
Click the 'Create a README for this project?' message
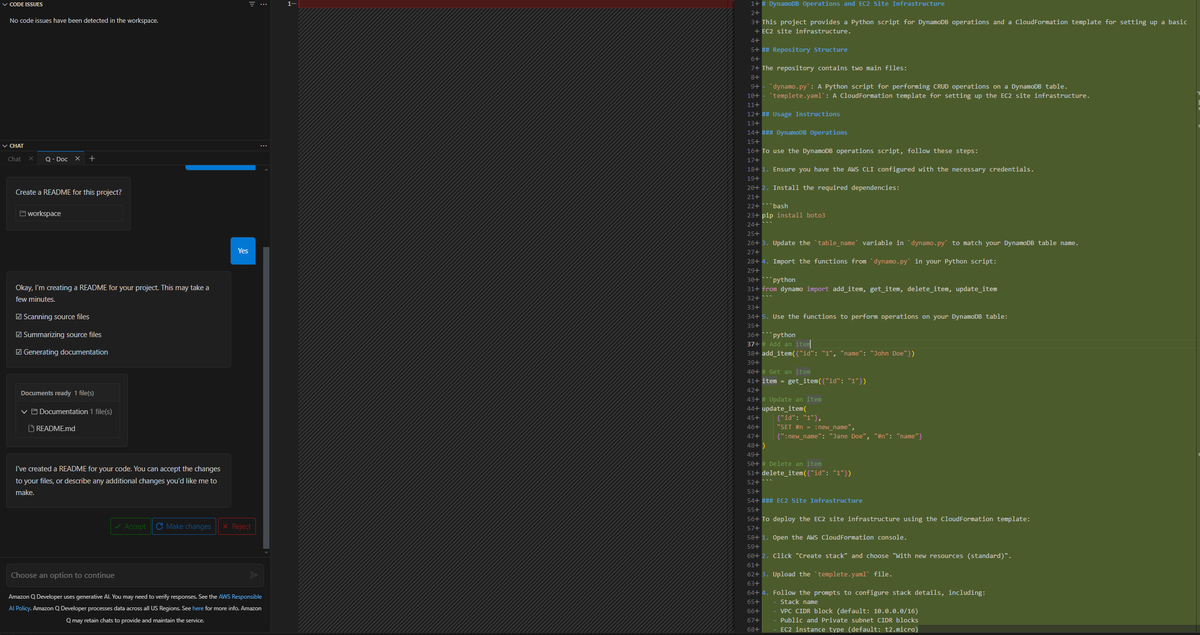[69, 192]
